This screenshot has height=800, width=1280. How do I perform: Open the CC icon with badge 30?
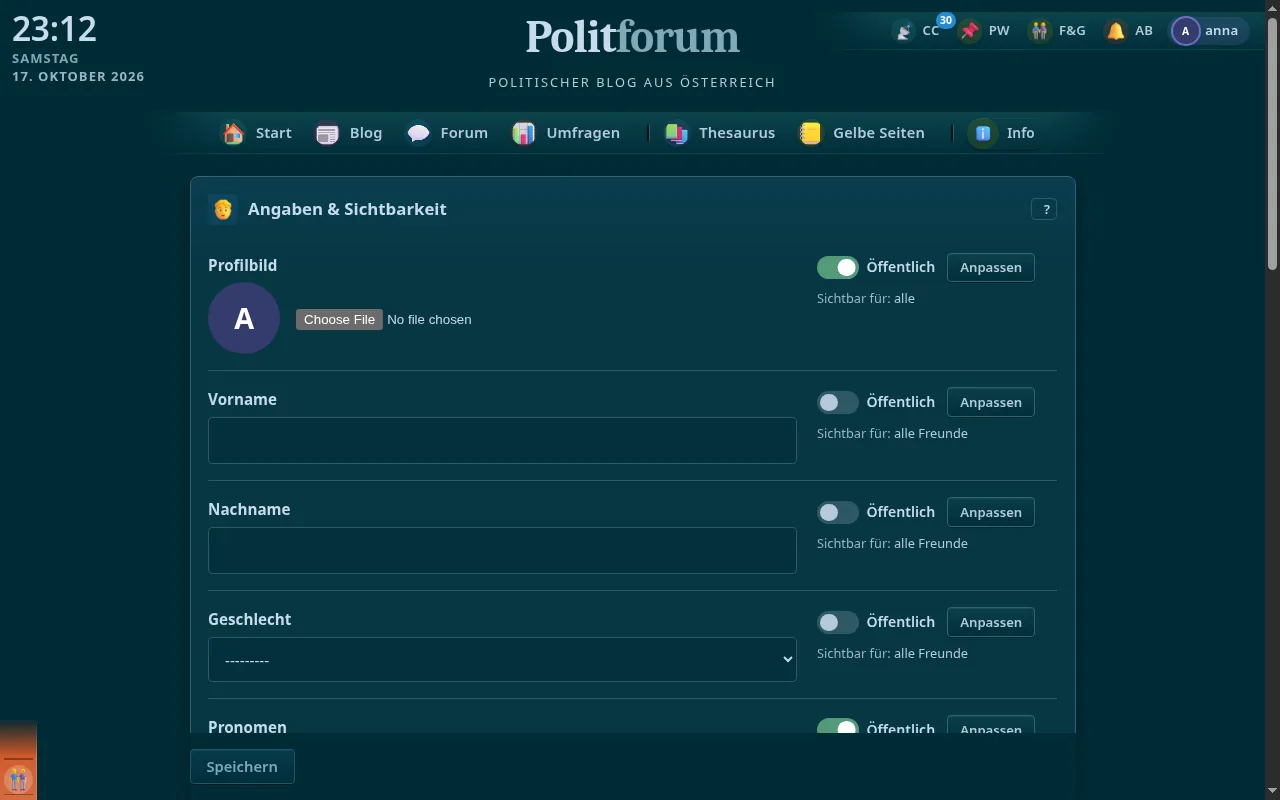(x=904, y=31)
